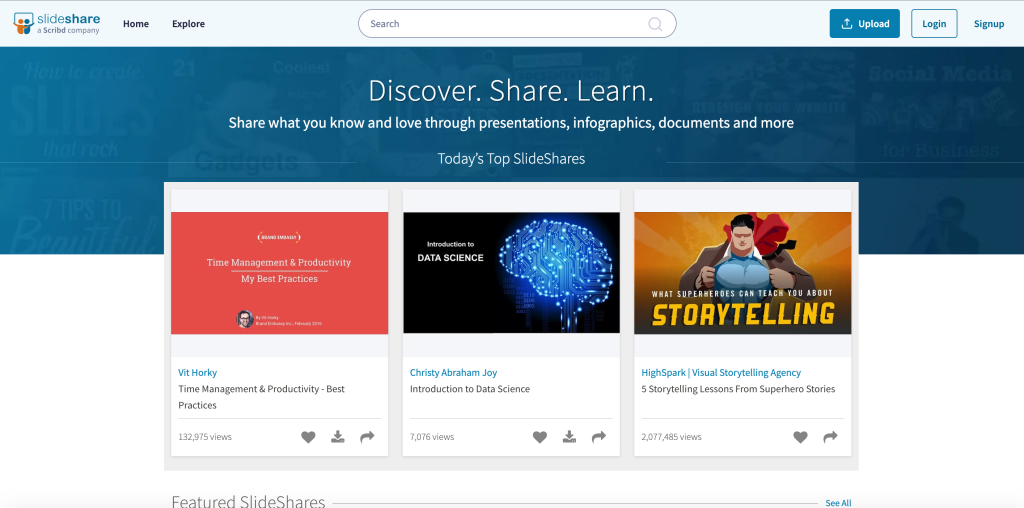Share the Introduction to Data Science card
Image resolution: width=1024 pixels, height=508 pixels.
pos(599,437)
